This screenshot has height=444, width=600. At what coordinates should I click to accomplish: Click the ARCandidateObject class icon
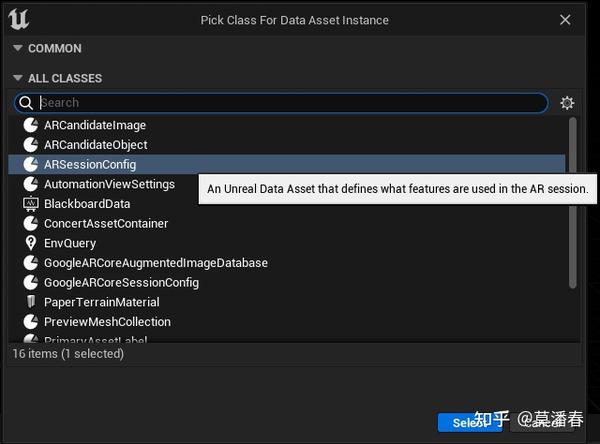click(31, 145)
